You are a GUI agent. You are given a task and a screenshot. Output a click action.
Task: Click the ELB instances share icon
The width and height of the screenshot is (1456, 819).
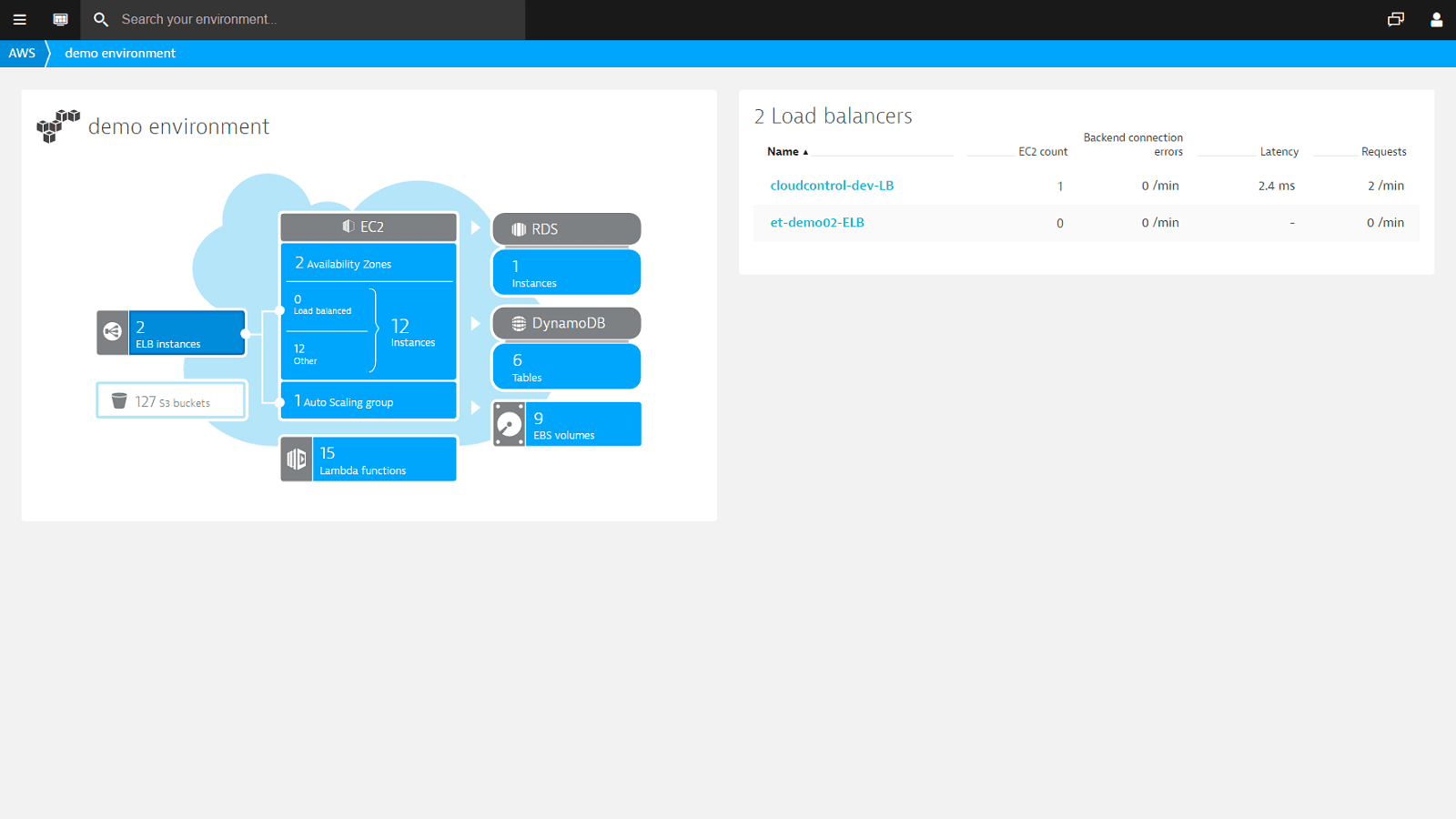point(113,332)
